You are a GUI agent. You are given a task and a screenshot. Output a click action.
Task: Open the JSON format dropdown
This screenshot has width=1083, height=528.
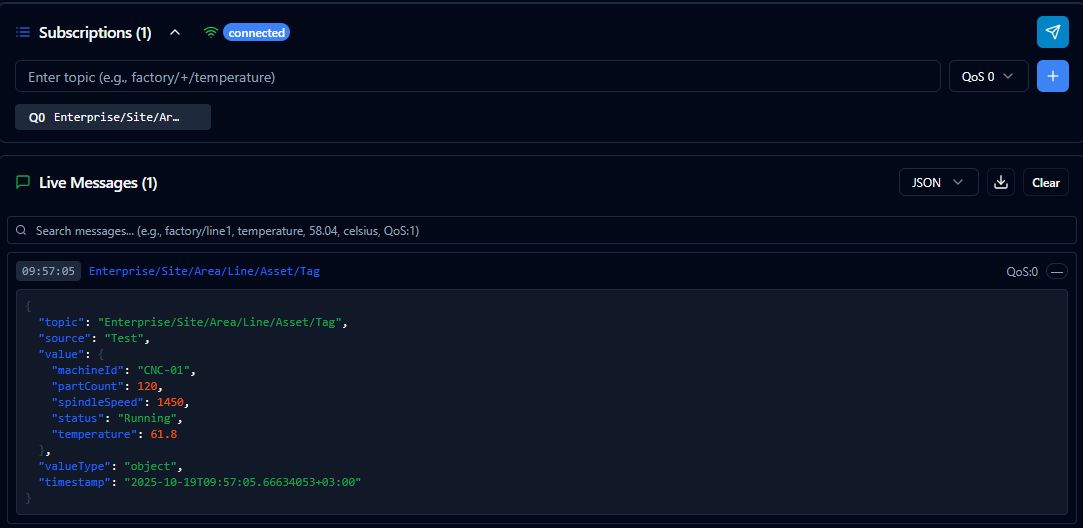(938, 182)
